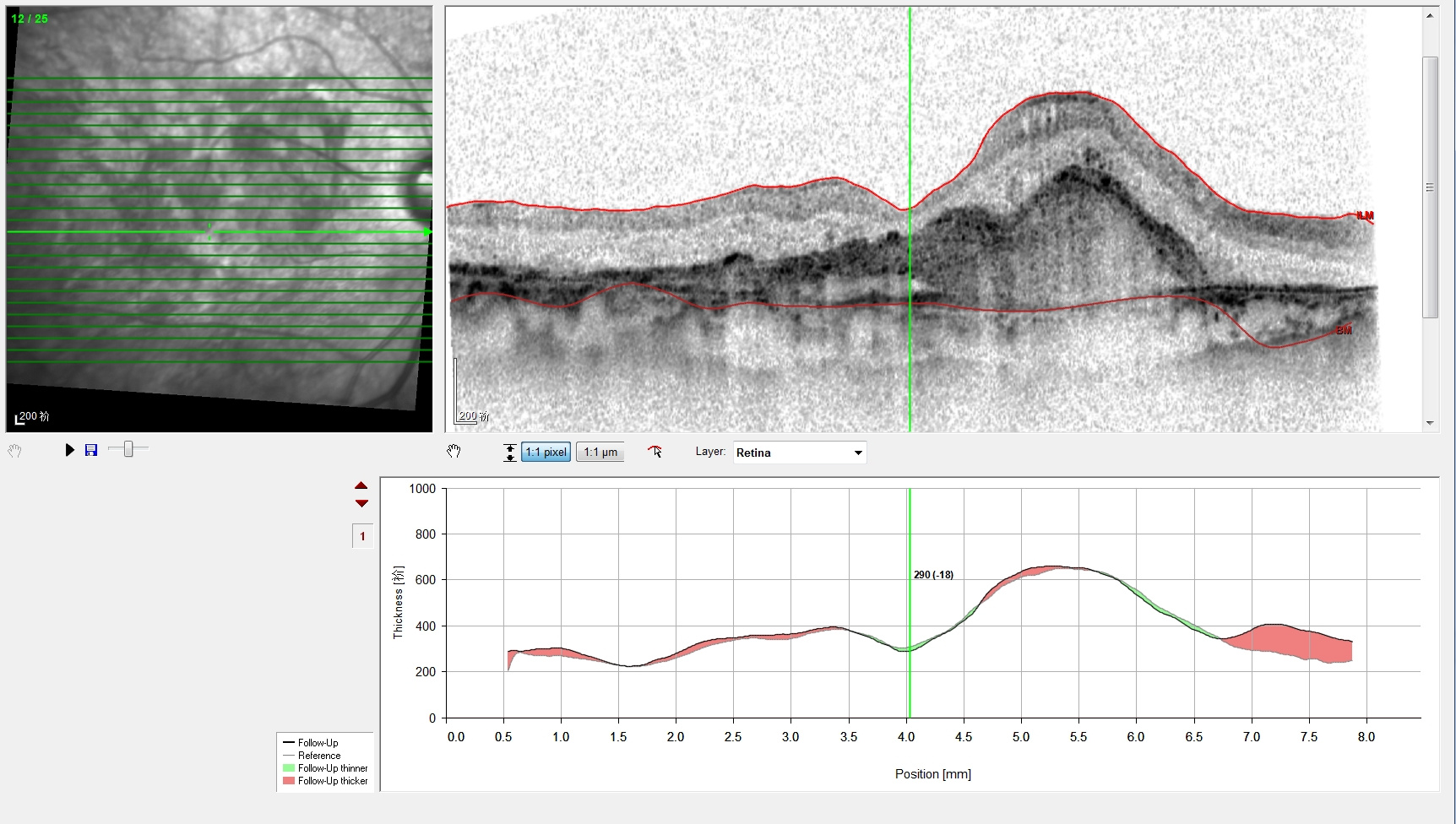Click the Thickness axis label
Screen dimensions: 1456x824
point(399,602)
